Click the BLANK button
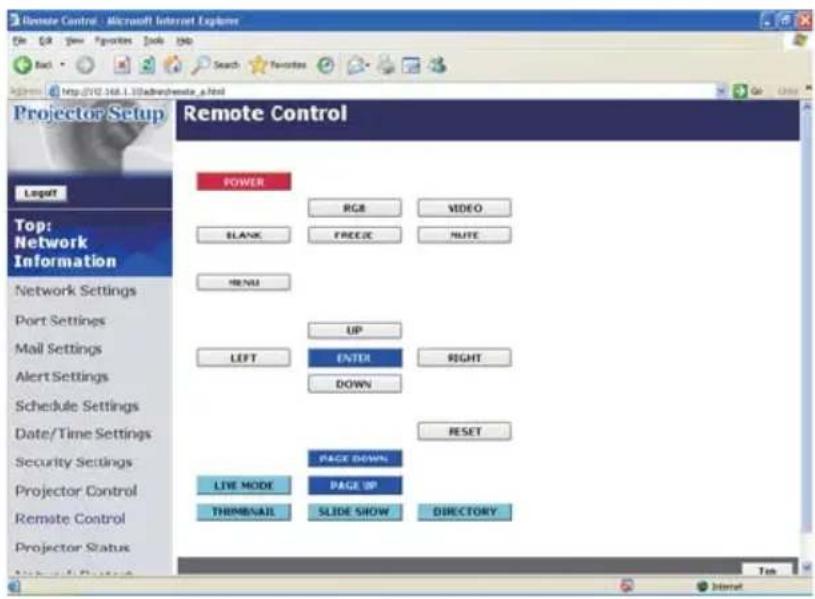The image size is (815, 599). [244, 235]
